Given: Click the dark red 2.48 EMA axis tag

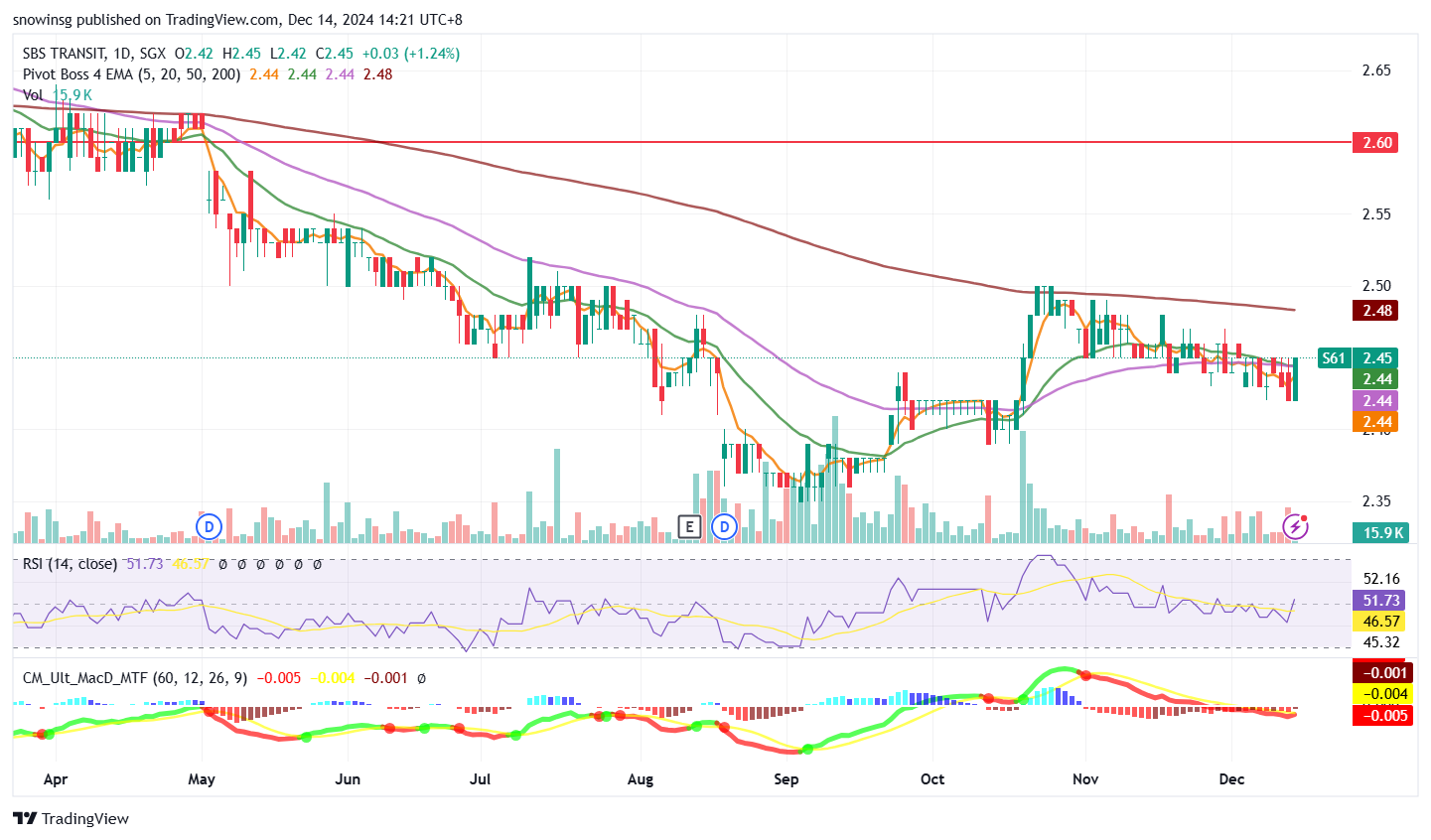Looking at the screenshot, I should [1376, 310].
